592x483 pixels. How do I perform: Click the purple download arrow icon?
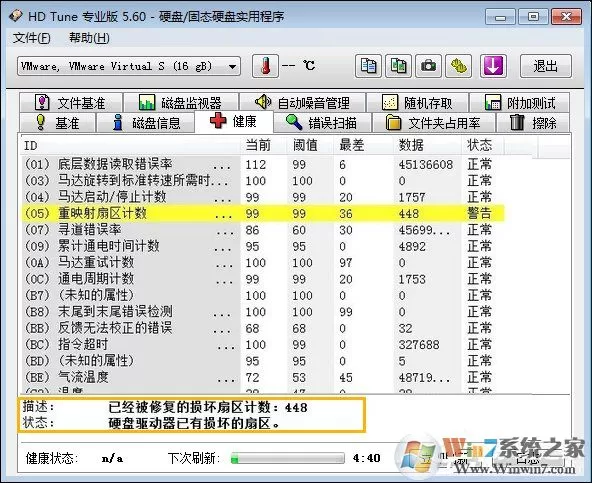point(493,66)
